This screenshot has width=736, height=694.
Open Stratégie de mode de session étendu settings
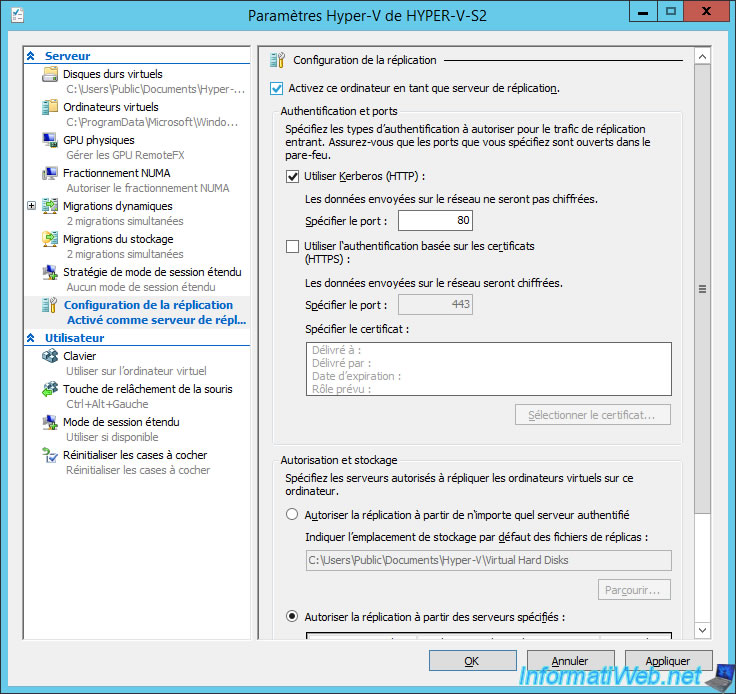click(x=151, y=272)
